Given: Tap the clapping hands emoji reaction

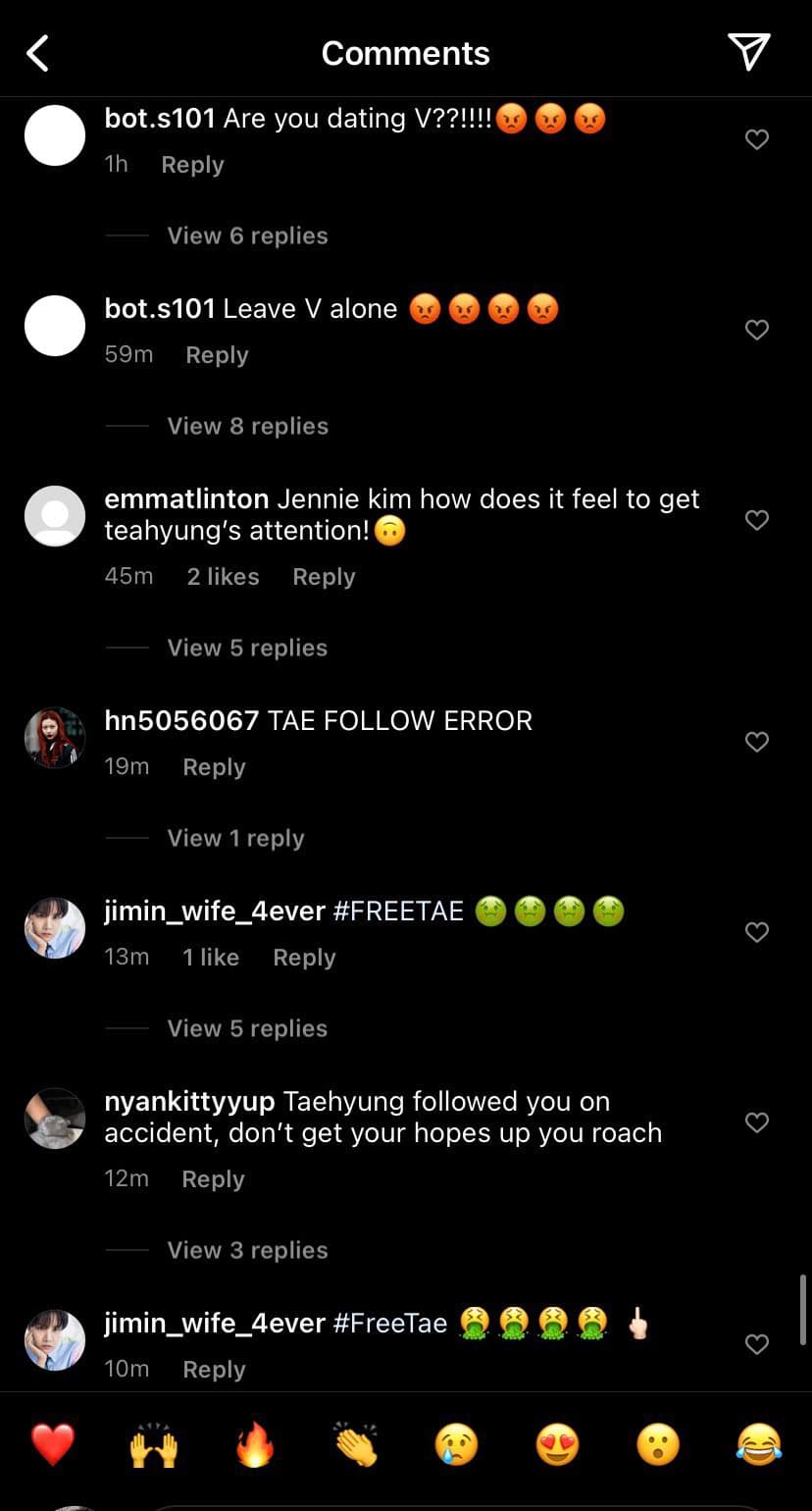Looking at the screenshot, I should point(356,1444).
